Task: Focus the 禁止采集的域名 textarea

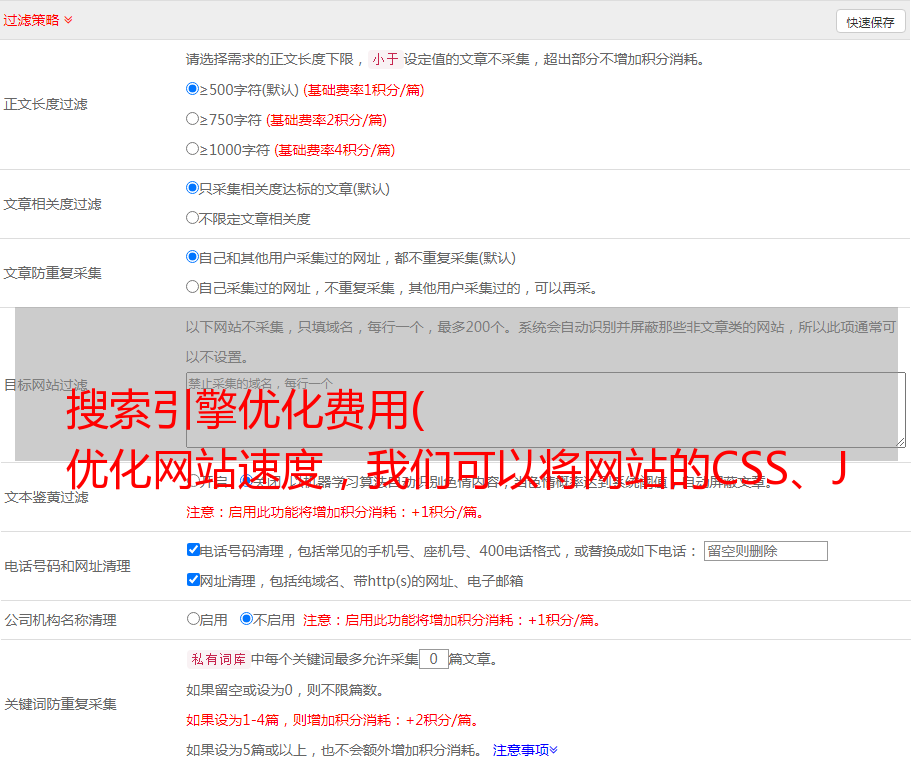Action: [x=546, y=410]
